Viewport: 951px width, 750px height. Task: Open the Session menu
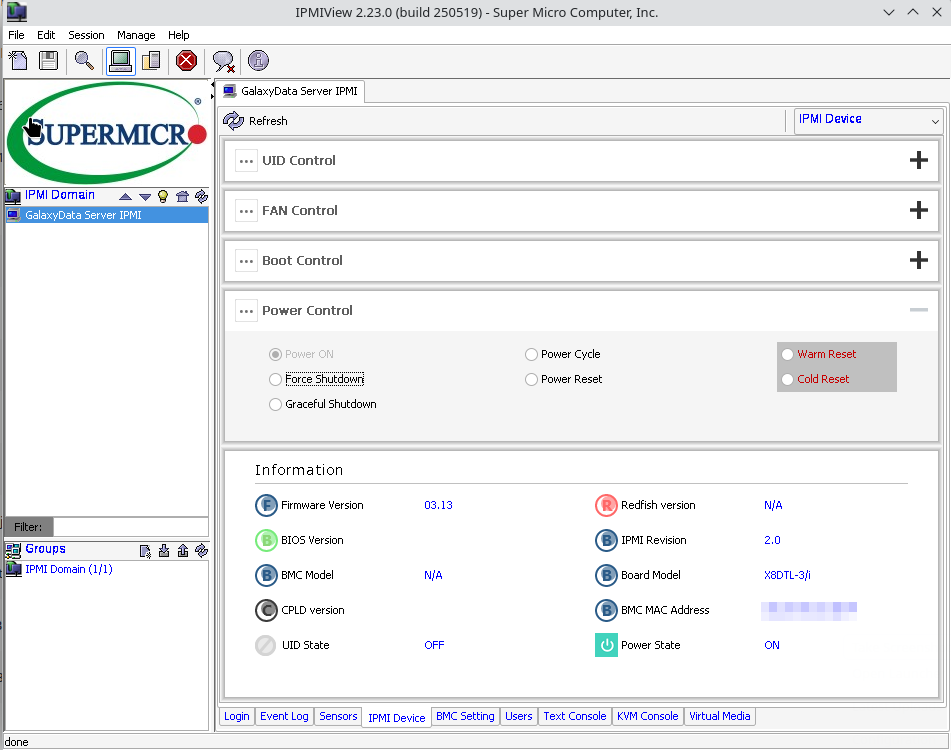tap(86, 35)
